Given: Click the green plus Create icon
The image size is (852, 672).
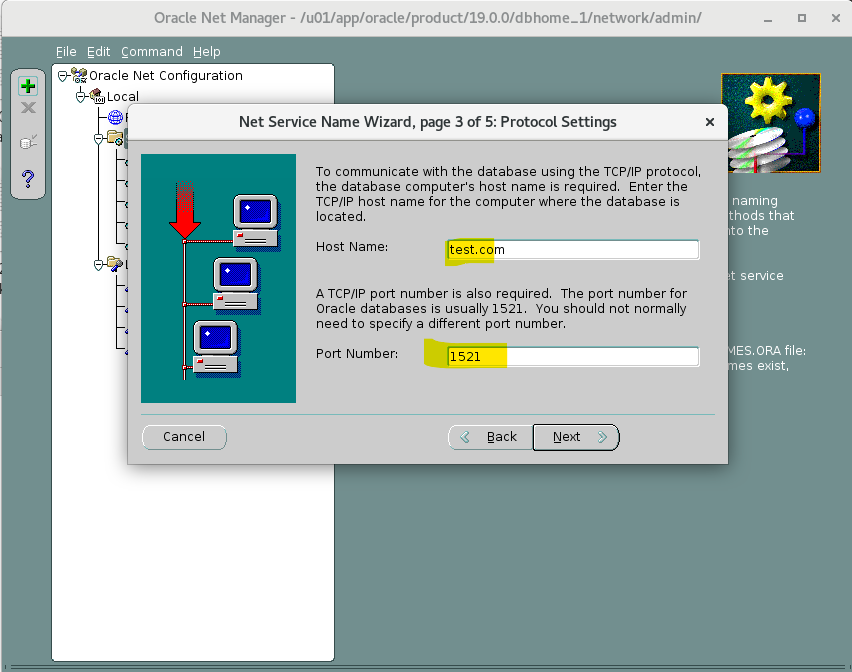Looking at the screenshot, I should click(x=28, y=86).
